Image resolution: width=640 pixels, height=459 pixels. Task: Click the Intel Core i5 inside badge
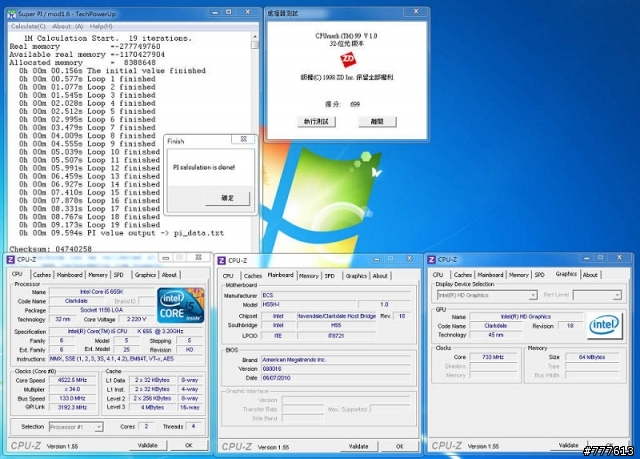pyautogui.click(x=180, y=306)
